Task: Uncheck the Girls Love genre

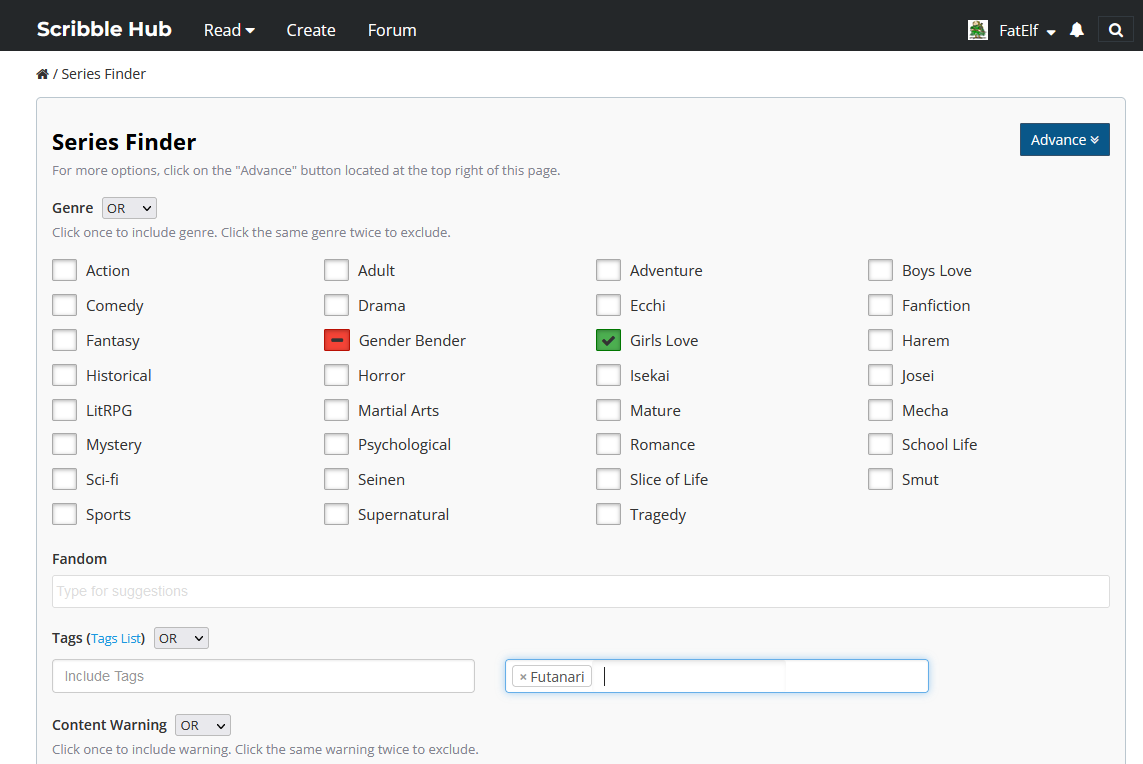Action: 608,340
